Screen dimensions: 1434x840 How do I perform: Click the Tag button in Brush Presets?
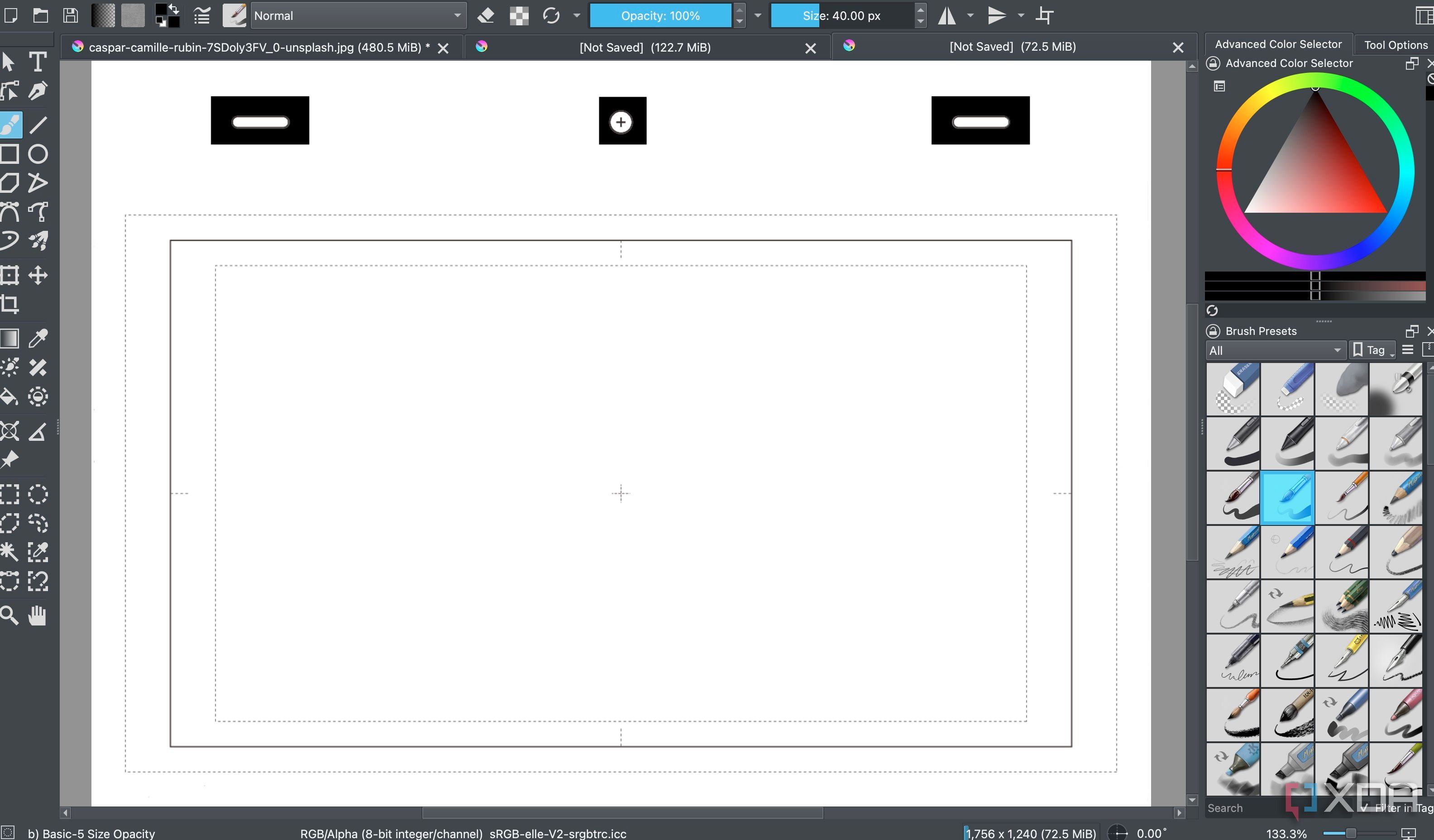pos(1372,349)
